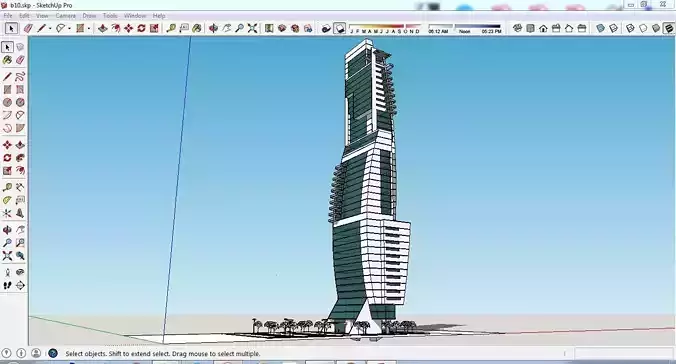
Task: Expand the Rectangle shape dropdown arrow
Action: coord(89,29)
